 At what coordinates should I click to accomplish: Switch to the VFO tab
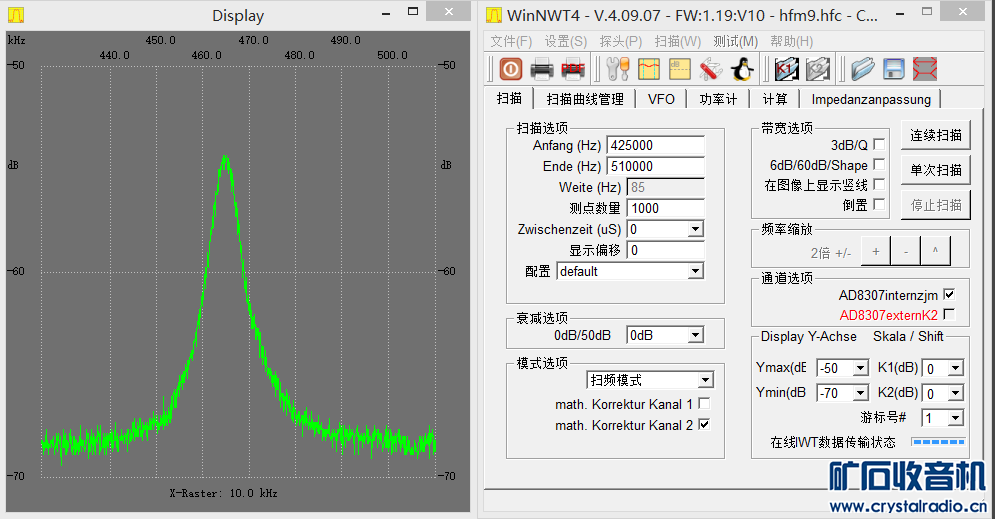coord(661,99)
